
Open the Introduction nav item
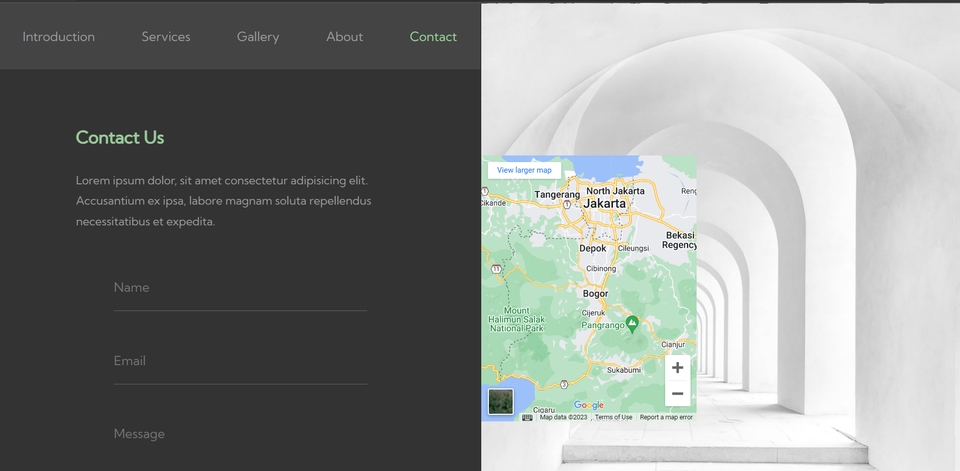(x=59, y=37)
